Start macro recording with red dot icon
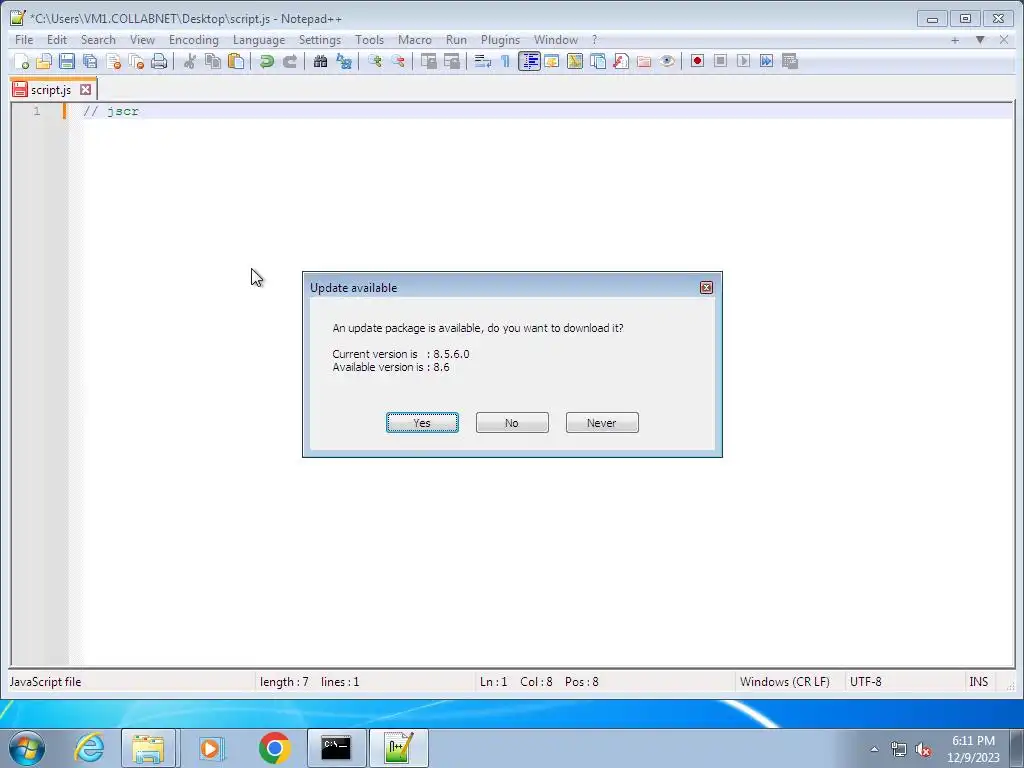Viewport: 1024px width, 768px height. [x=697, y=61]
